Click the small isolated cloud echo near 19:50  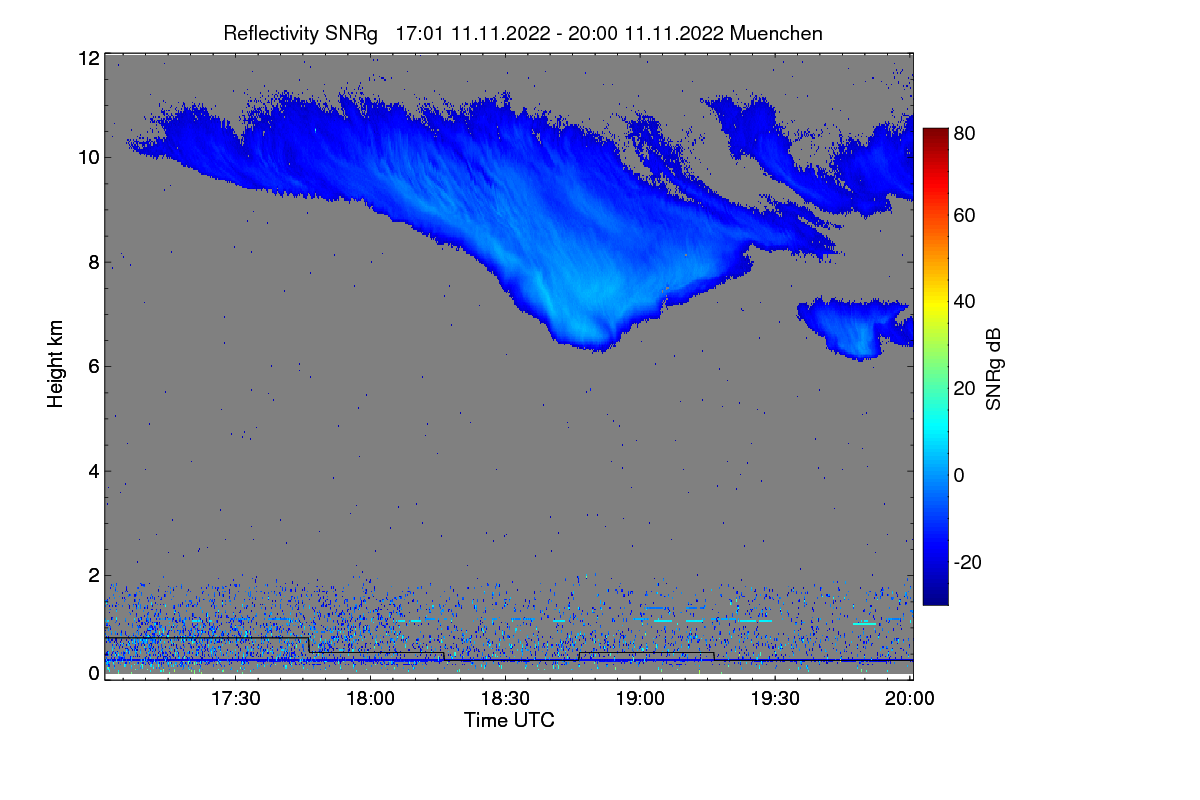point(855,326)
